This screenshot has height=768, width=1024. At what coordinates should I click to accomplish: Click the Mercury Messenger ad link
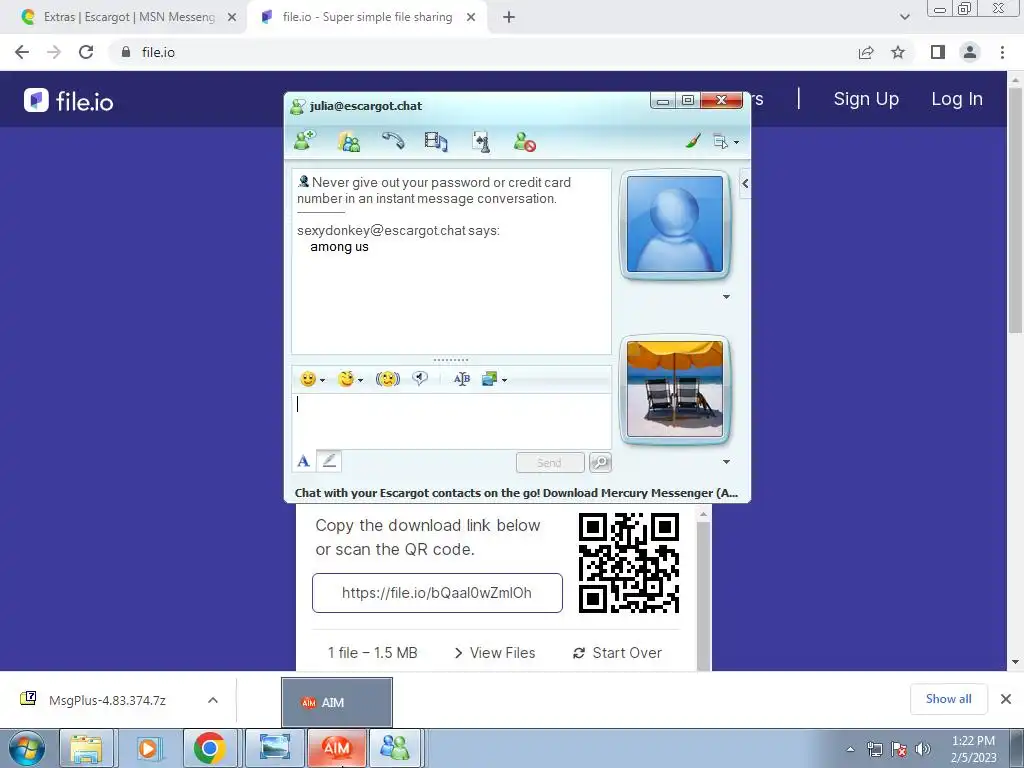pyautogui.click(x=516, y=493)
